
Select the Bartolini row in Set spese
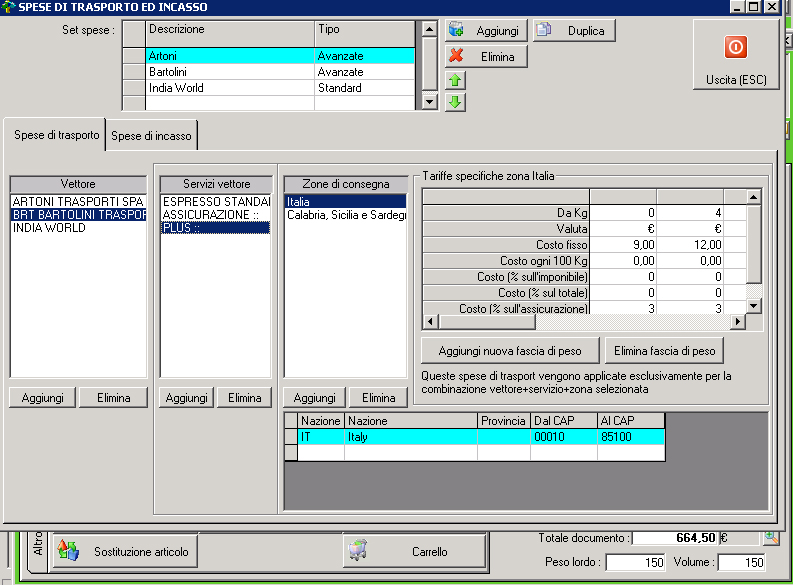pos(230,72)
